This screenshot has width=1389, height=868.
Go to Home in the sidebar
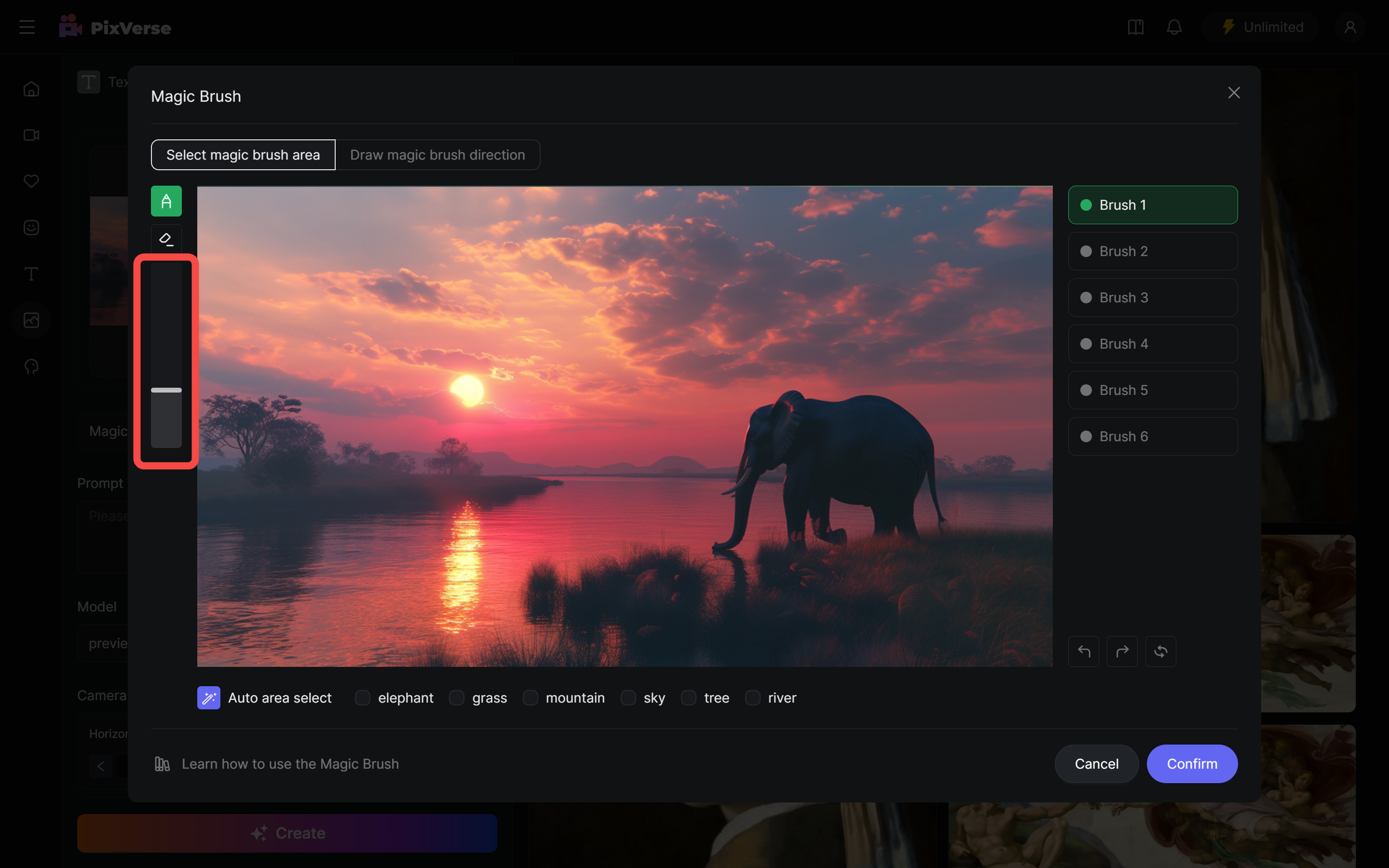click(31, 88)
